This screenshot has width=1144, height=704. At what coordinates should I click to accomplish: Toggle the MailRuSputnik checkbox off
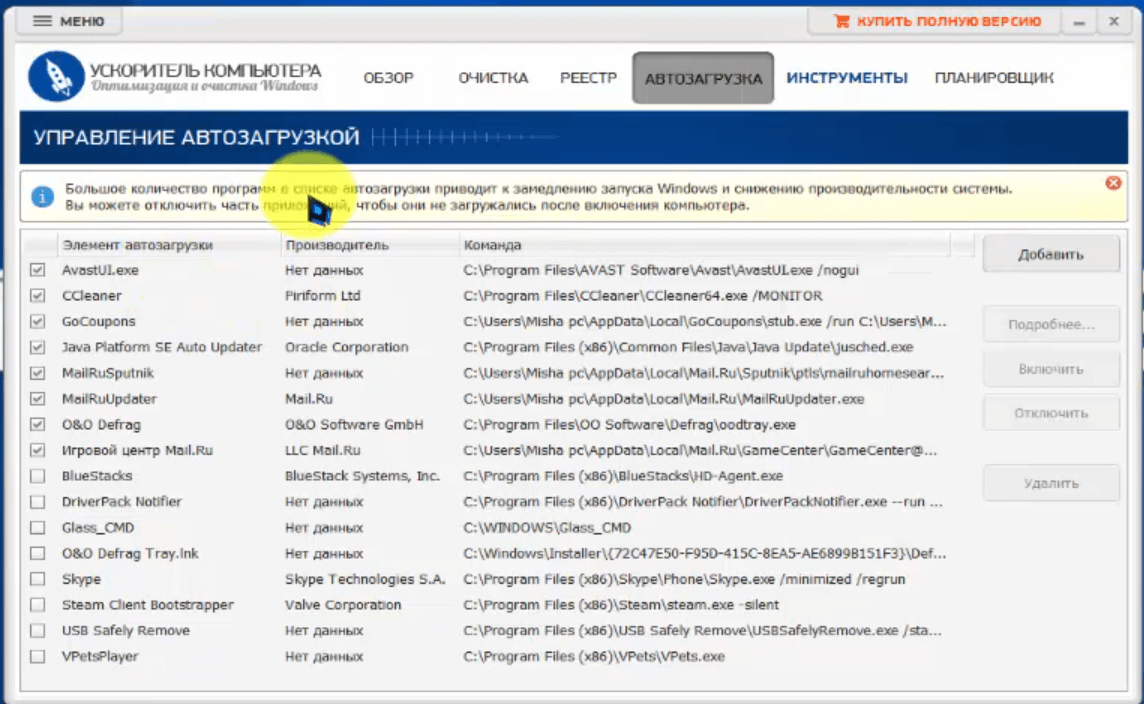(x=38, y=373)
